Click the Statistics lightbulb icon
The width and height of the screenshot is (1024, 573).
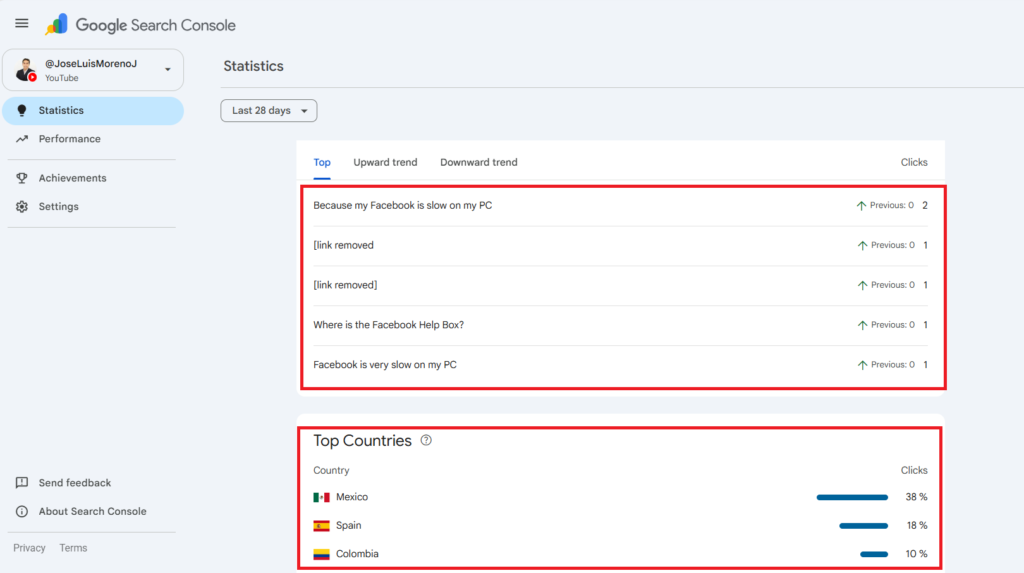(22, 110)
